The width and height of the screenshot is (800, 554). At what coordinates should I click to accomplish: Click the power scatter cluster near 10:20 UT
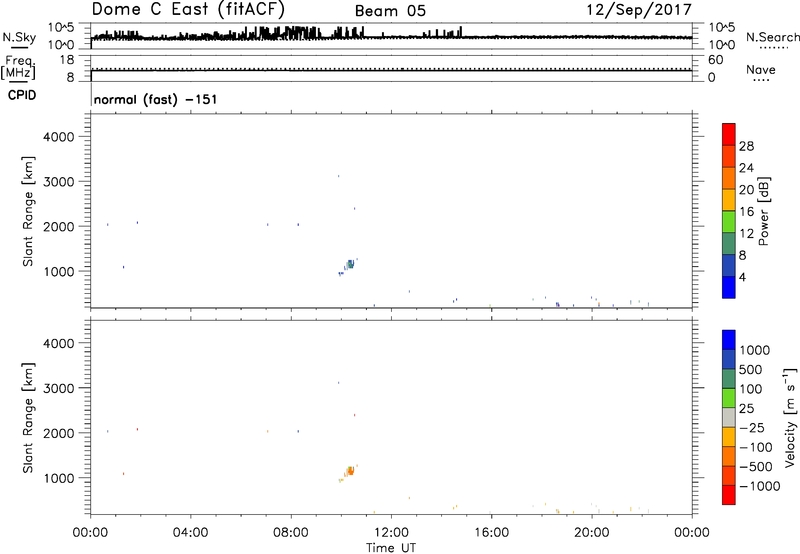pos(350,264)
